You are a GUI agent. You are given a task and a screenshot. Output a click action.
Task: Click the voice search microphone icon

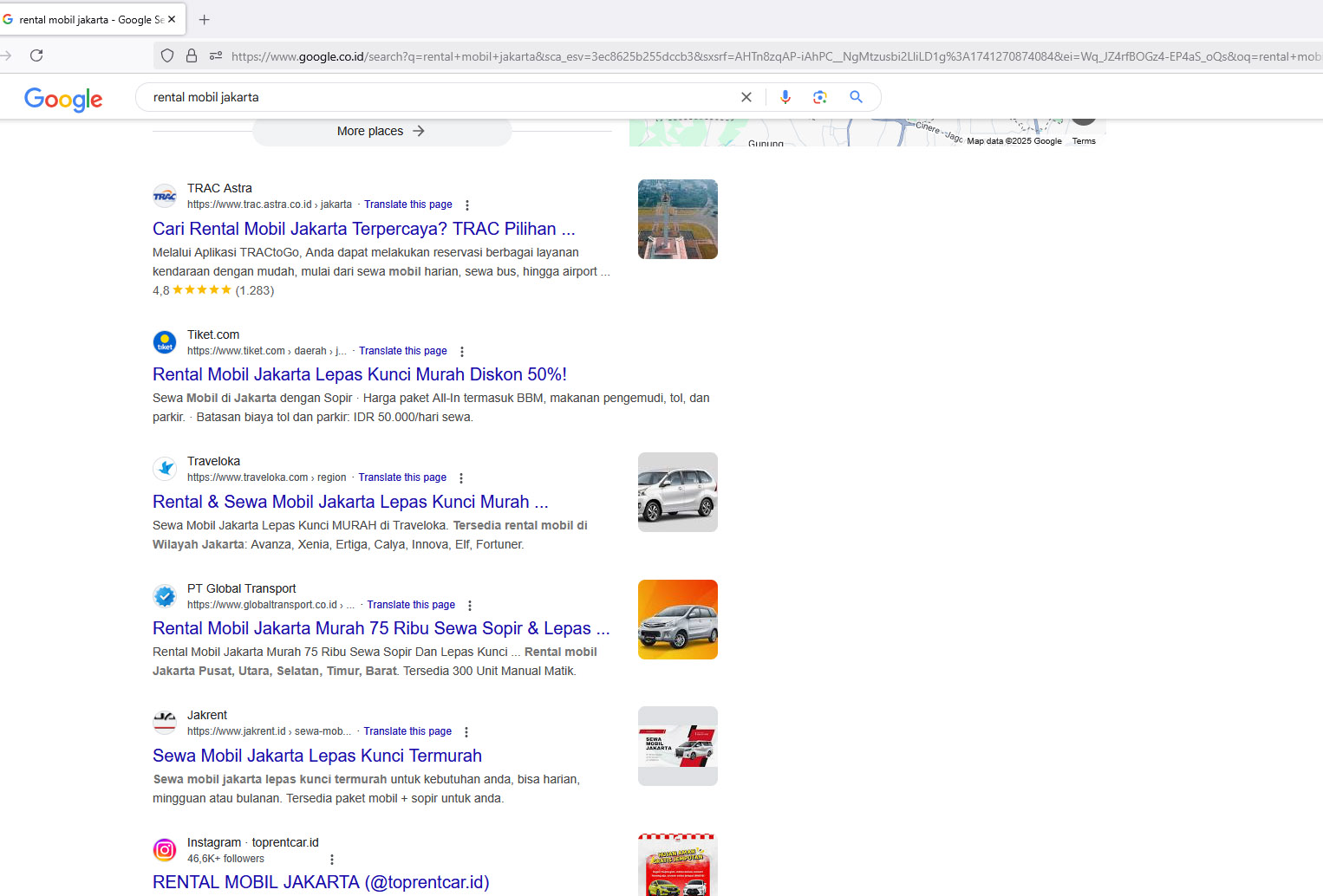(785, 97)
